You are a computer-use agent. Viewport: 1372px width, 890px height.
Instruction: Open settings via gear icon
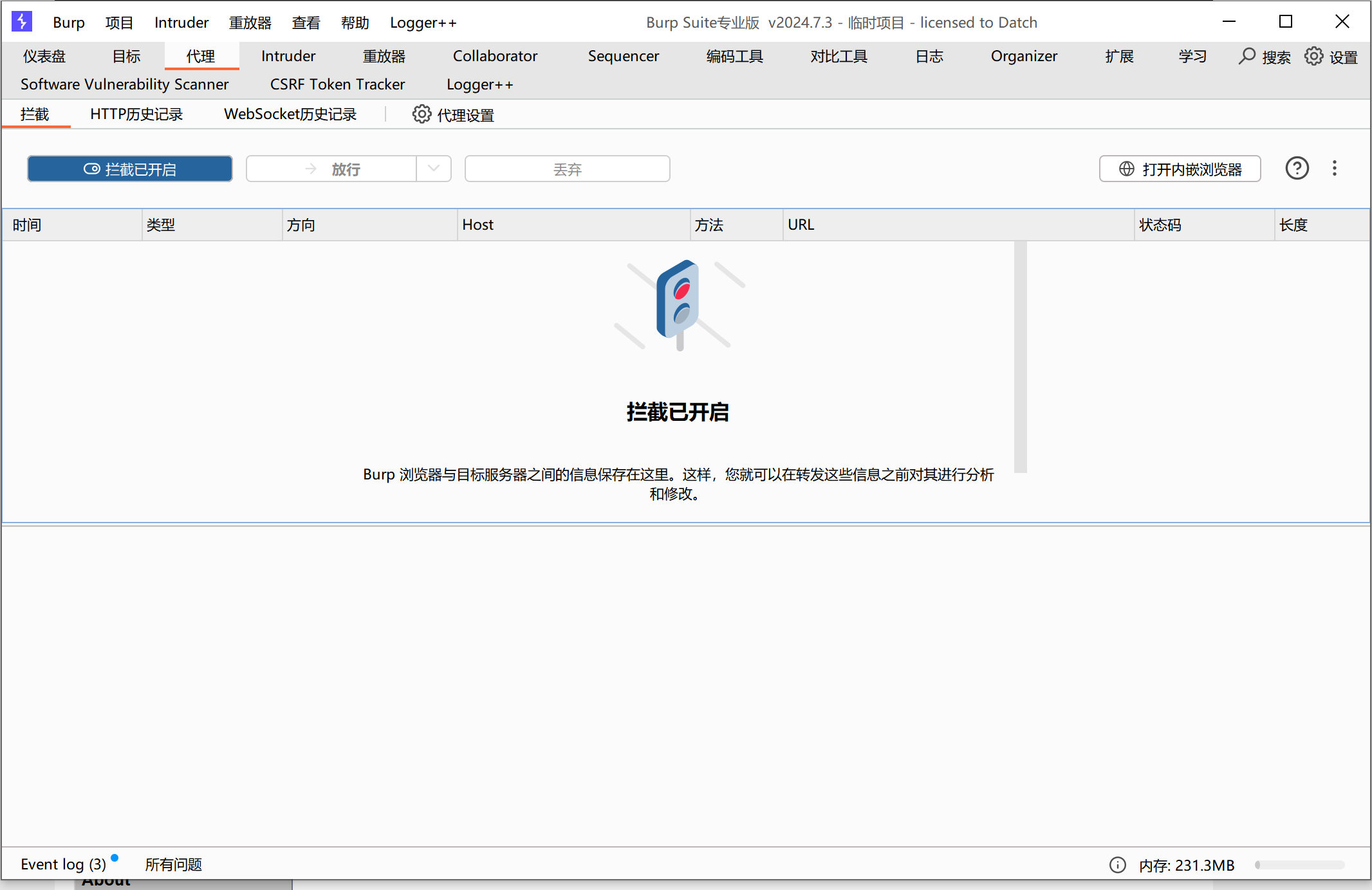tap(1313, 56)
